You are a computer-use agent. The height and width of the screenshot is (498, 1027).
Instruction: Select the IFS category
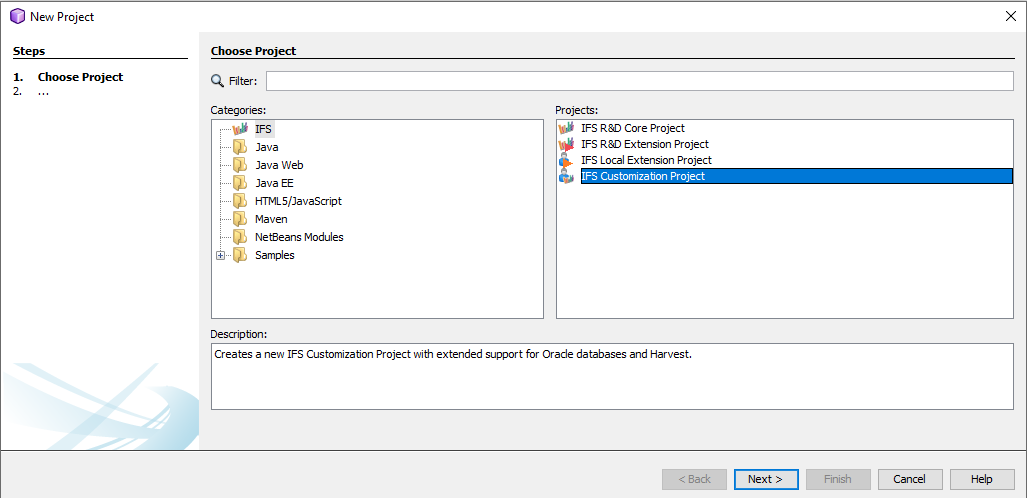point(263,129)
